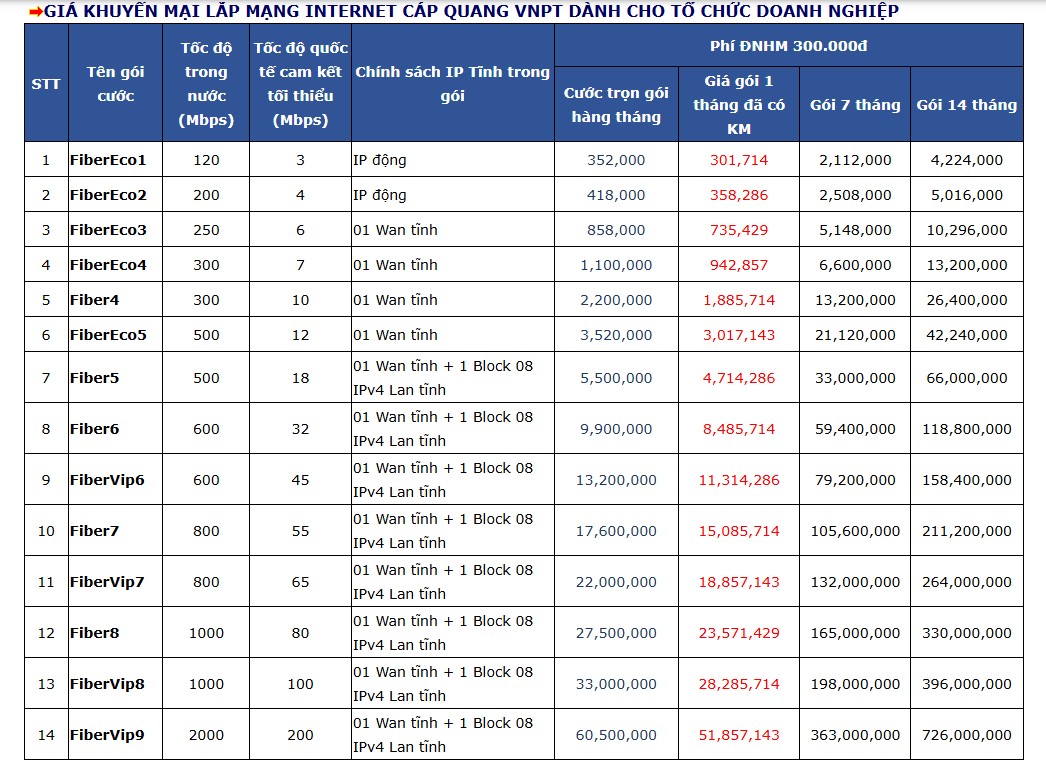Click the FiberVip9 package name

107,735
